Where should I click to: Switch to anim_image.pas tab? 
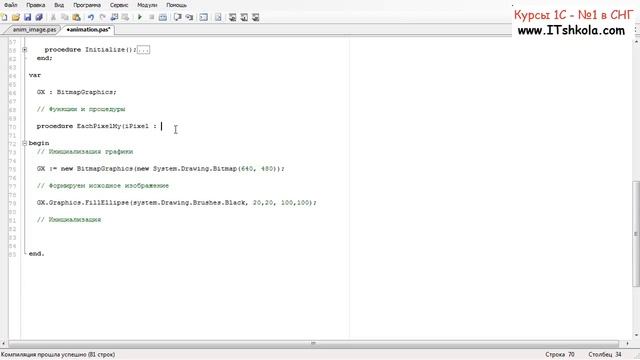pos(34,30)
